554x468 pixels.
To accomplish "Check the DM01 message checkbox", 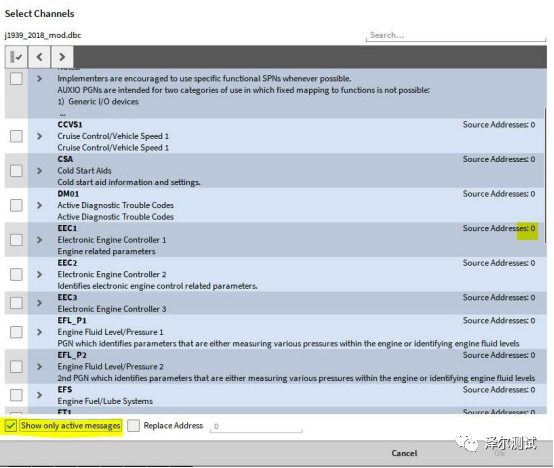I will click(x=16, y=205).
